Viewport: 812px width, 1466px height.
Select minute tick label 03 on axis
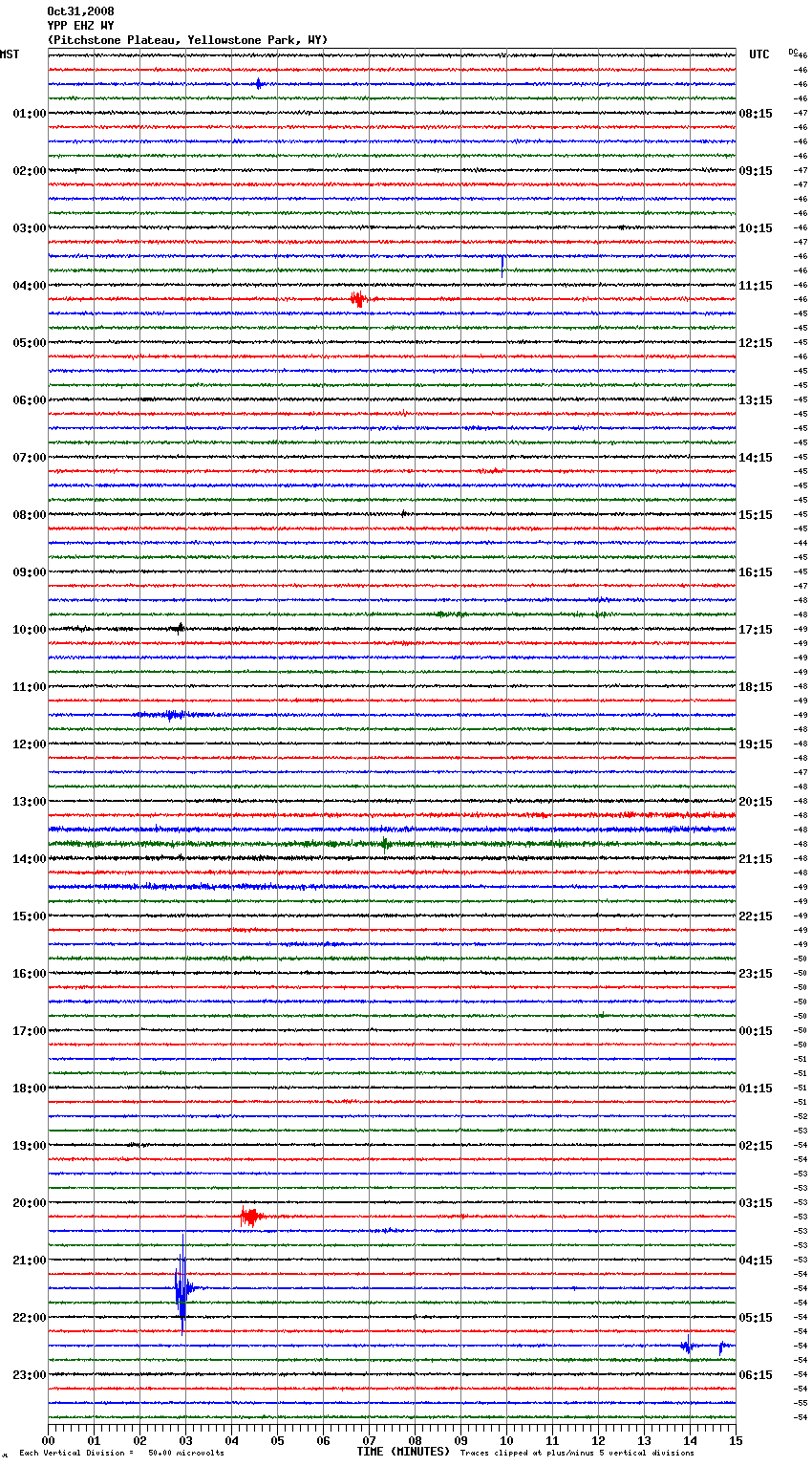click(185, 1440)
